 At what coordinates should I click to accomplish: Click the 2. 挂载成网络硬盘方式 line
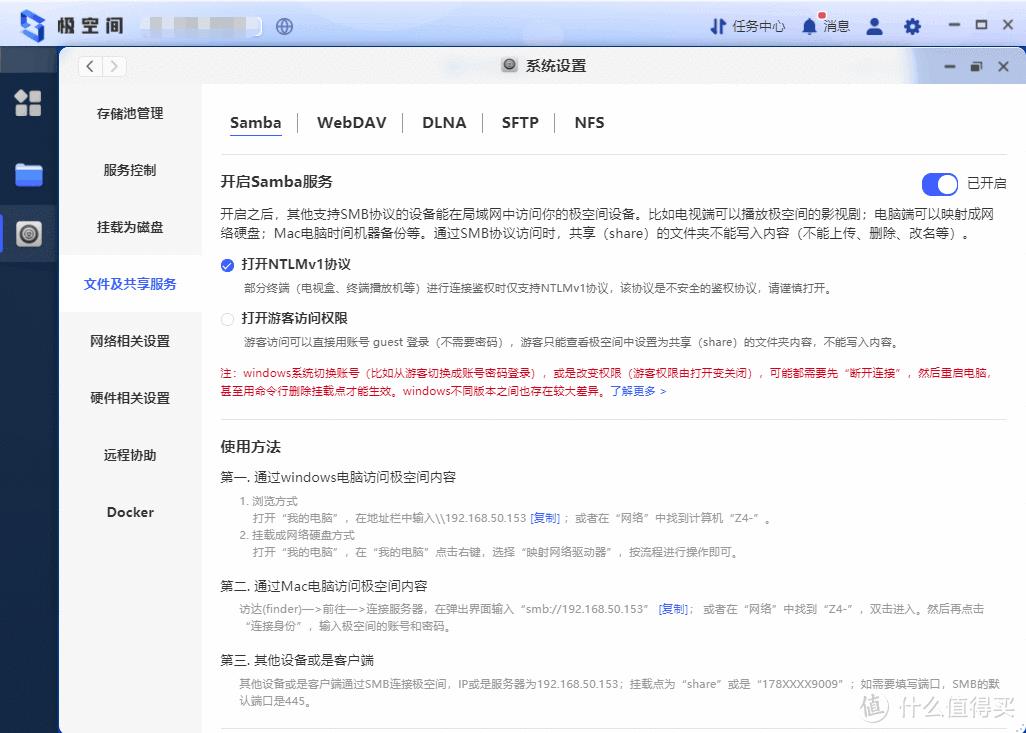[x=297, y=535]
